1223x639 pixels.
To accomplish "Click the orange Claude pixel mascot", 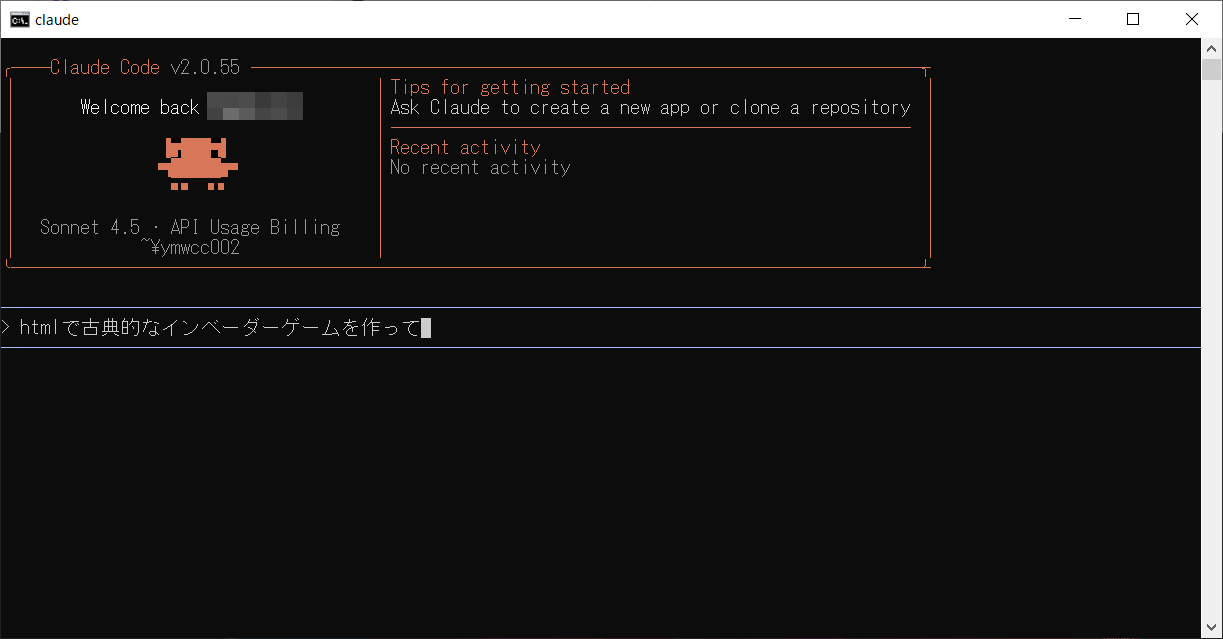I will pos(197,164).
